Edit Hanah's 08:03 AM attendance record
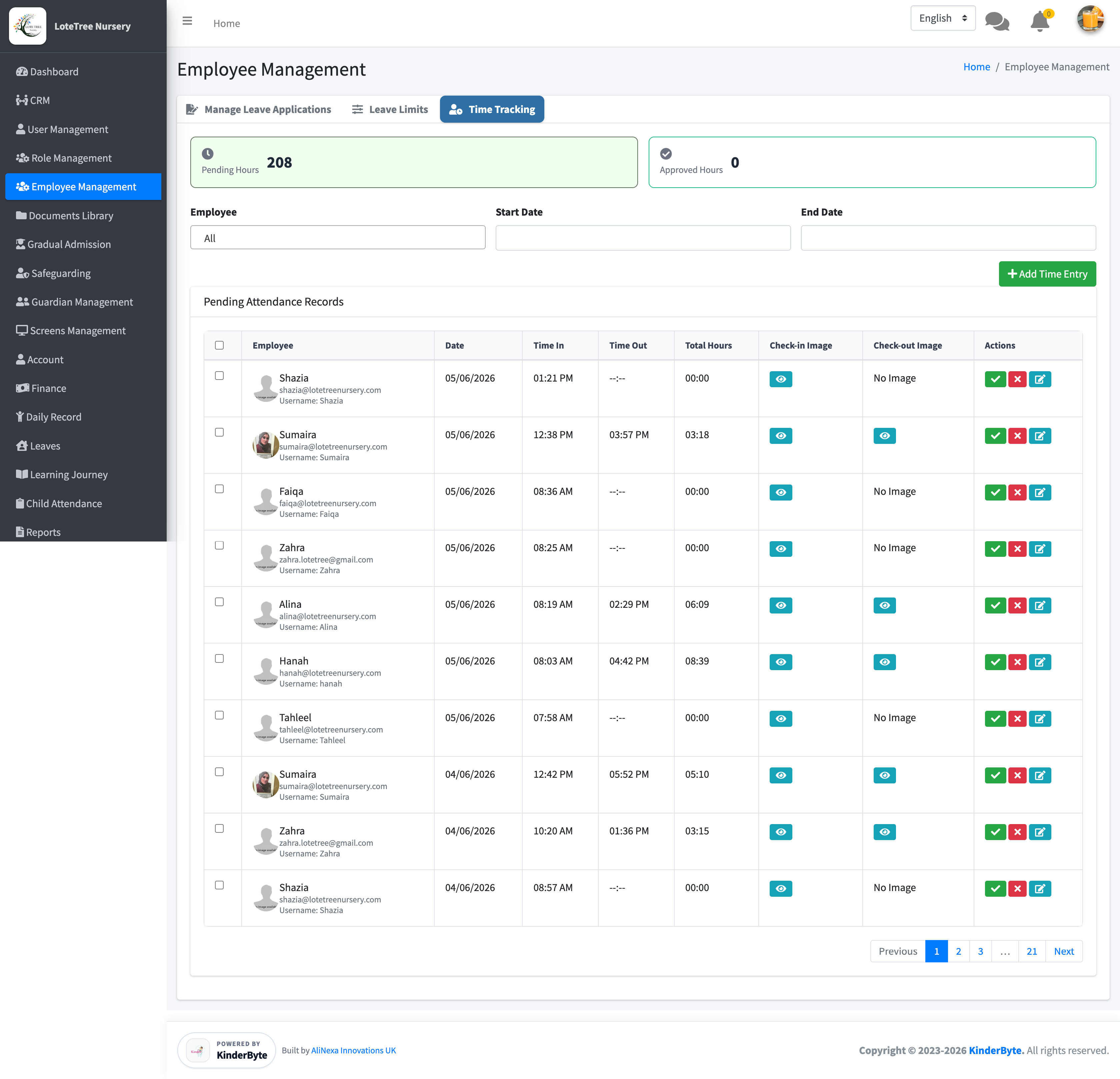 tap(1039, 662)
